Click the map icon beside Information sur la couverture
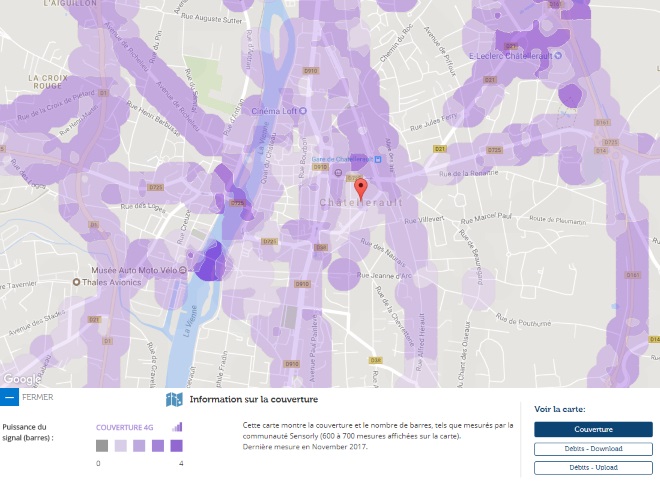This screenshot has width=660, height=489. pos(174,399)
